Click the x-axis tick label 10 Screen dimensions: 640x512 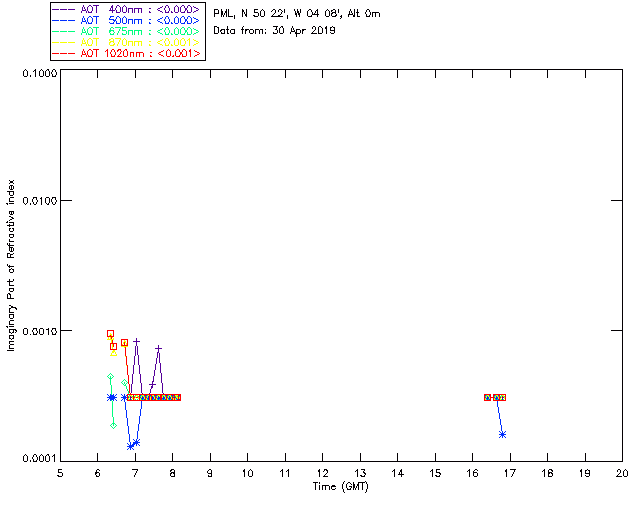tap(247, 473)
